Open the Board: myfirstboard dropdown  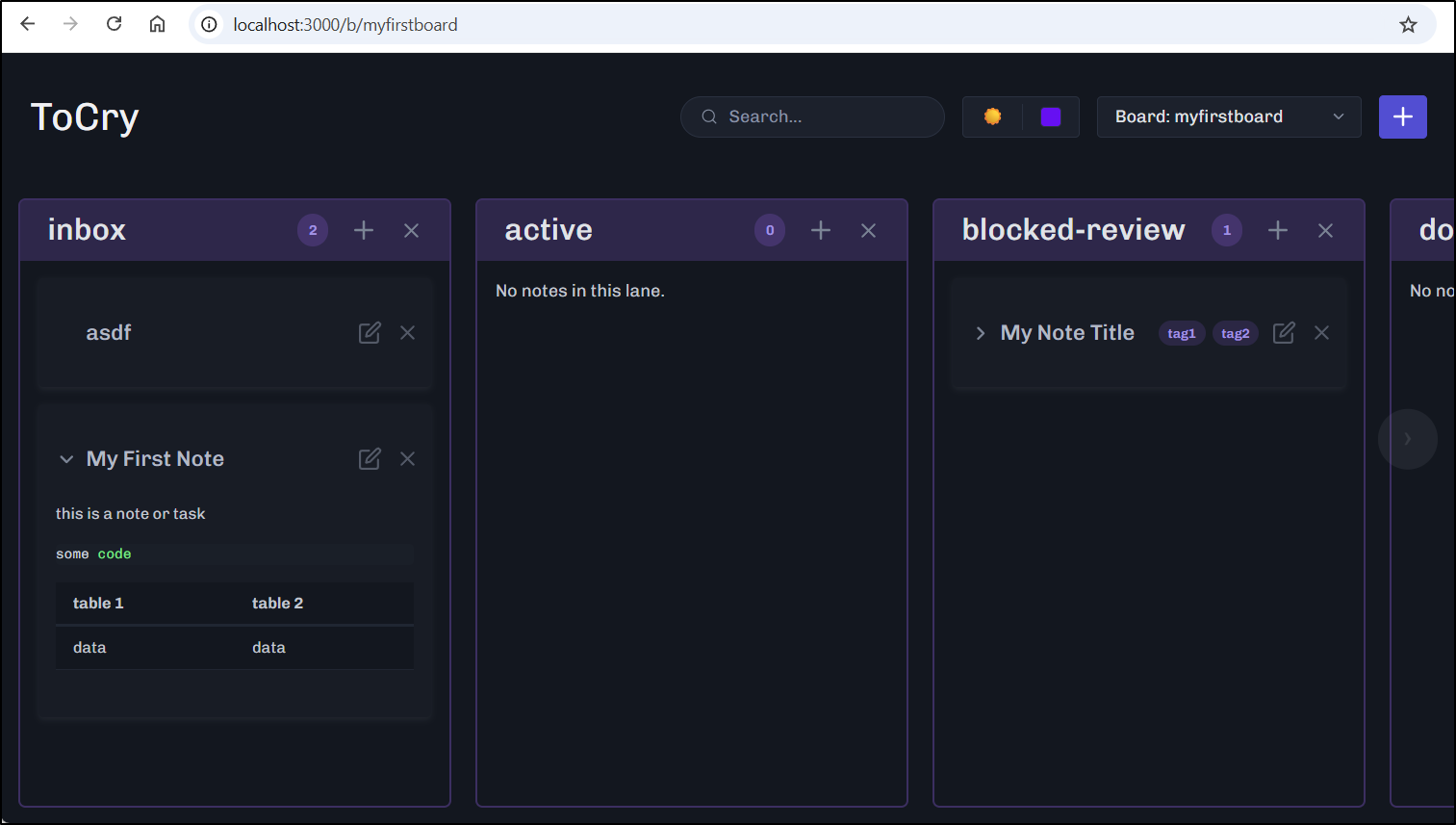[x=1229, y=116]
